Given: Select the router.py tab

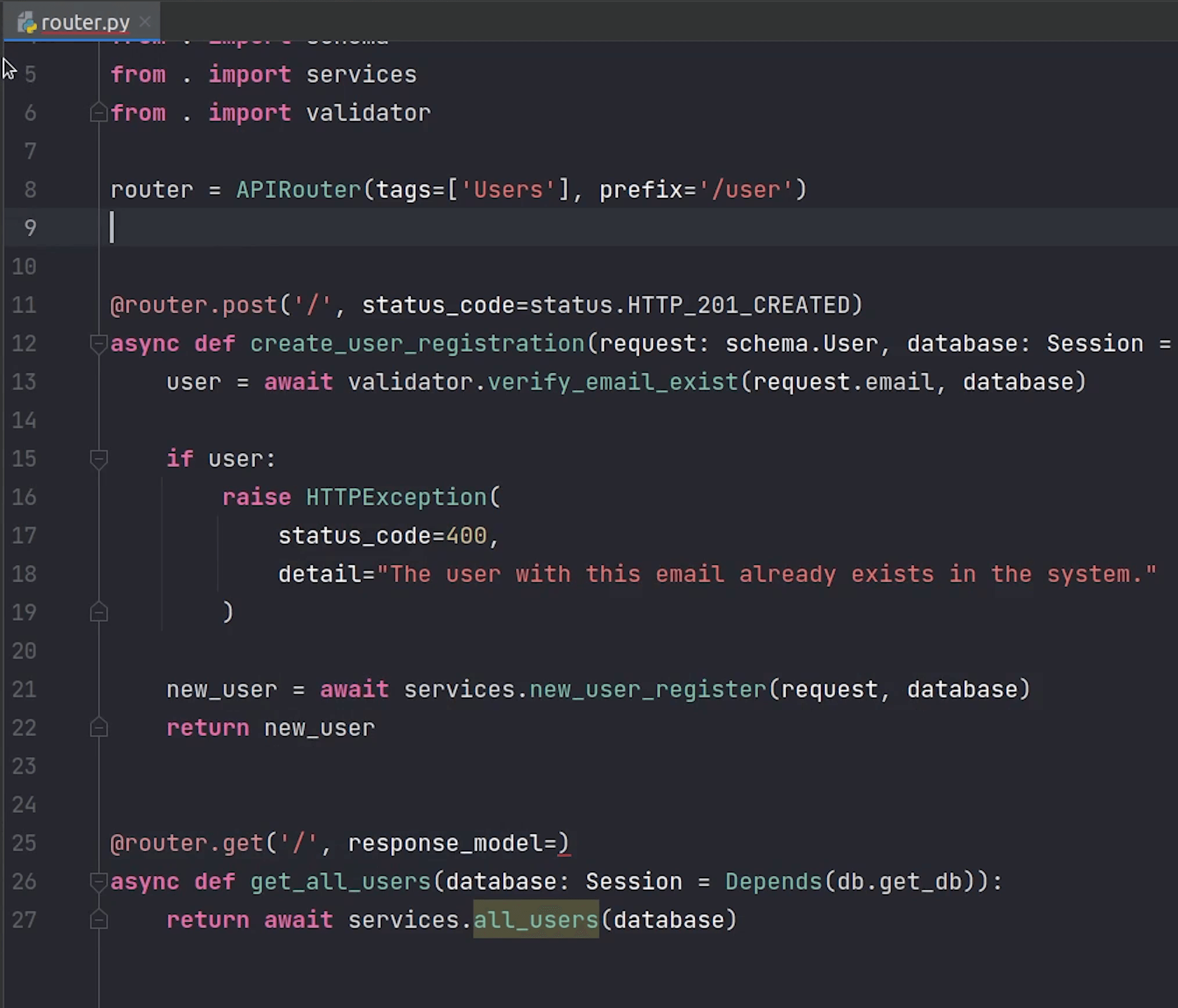Looking at the screenshot, I should pyautogui.click(x=85, y=23).
